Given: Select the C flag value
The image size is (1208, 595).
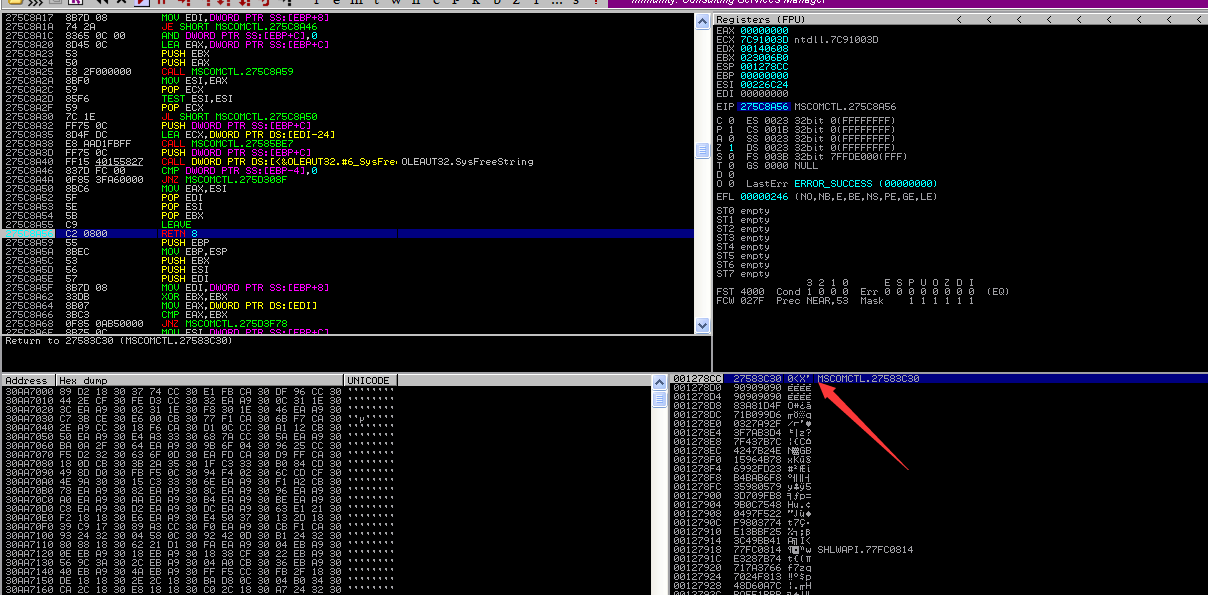Looking at the screenshot, I should [730, 119].
